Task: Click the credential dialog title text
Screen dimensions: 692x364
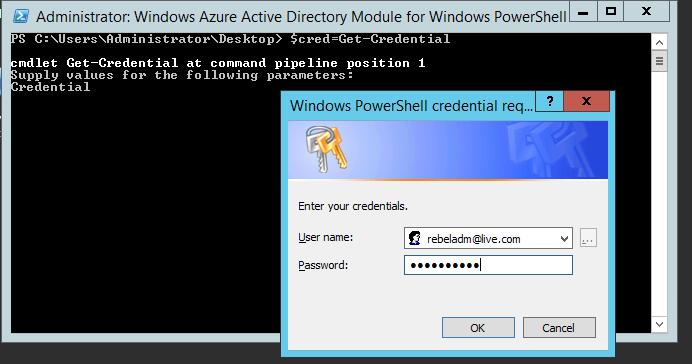Action: (x=411, y=106)
